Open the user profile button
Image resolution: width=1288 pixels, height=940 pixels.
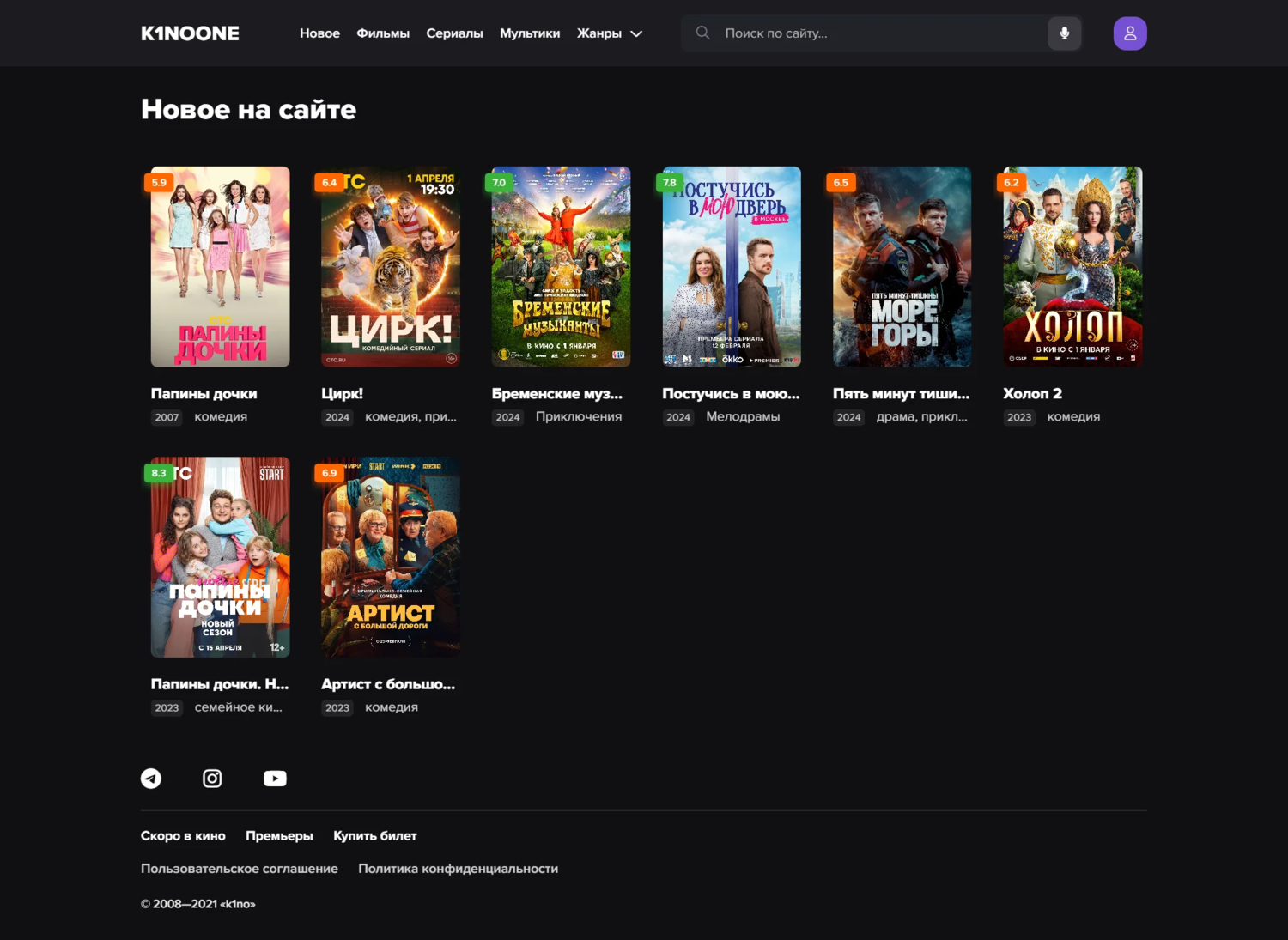[x=1130, y=33]
